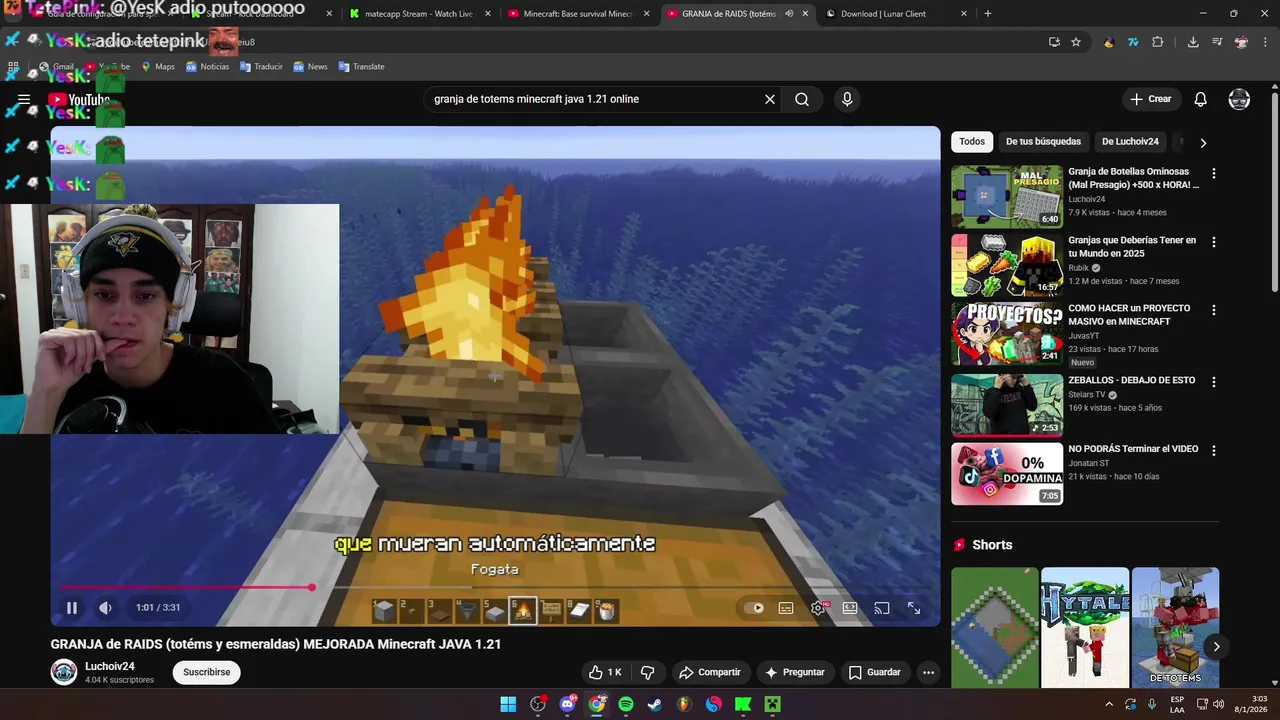This screenshot has height=720, width=1280.
Task: Cast the video to a device
Action: (x=882, y=608)
